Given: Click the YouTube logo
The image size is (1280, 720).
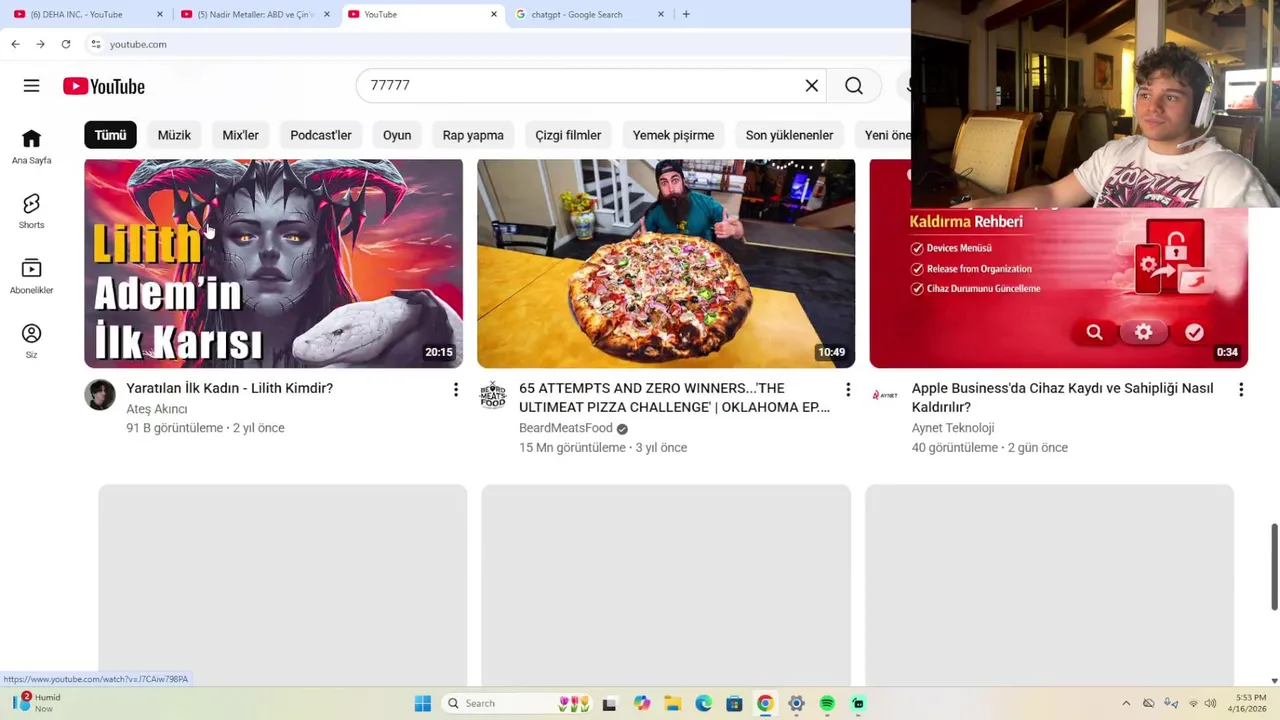Looking at the screenshot, I should tap(104, 86).
